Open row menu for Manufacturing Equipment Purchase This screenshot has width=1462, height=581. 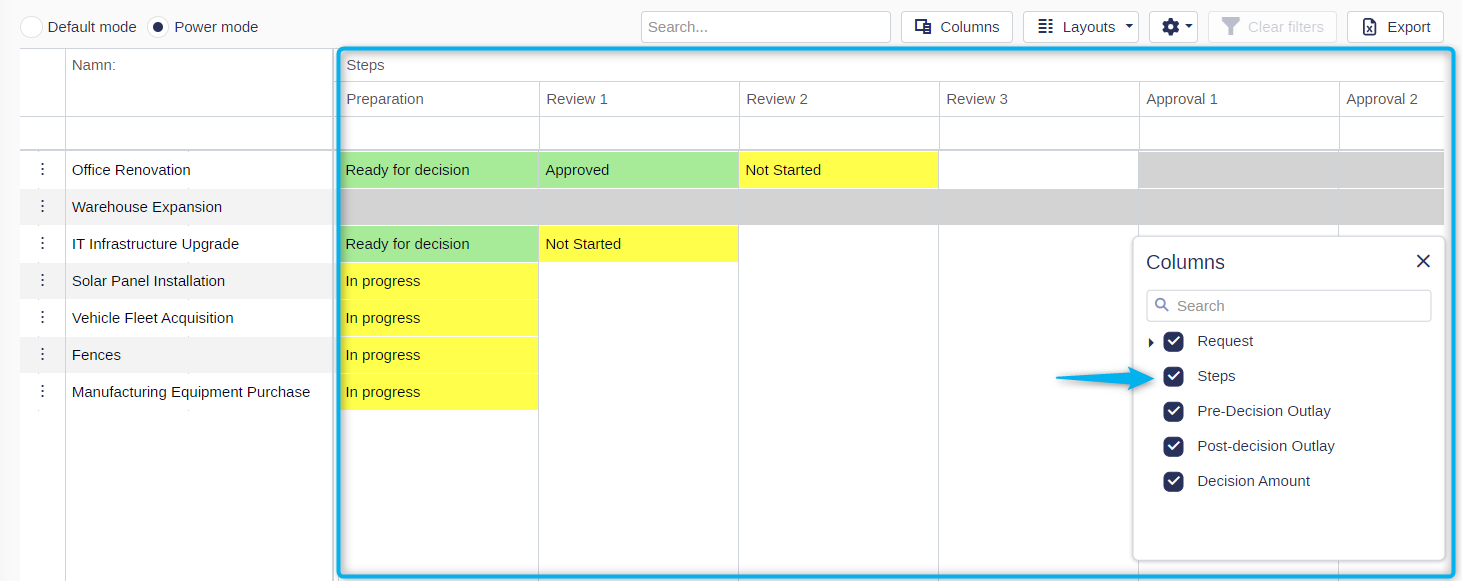(x=42, y=391)
